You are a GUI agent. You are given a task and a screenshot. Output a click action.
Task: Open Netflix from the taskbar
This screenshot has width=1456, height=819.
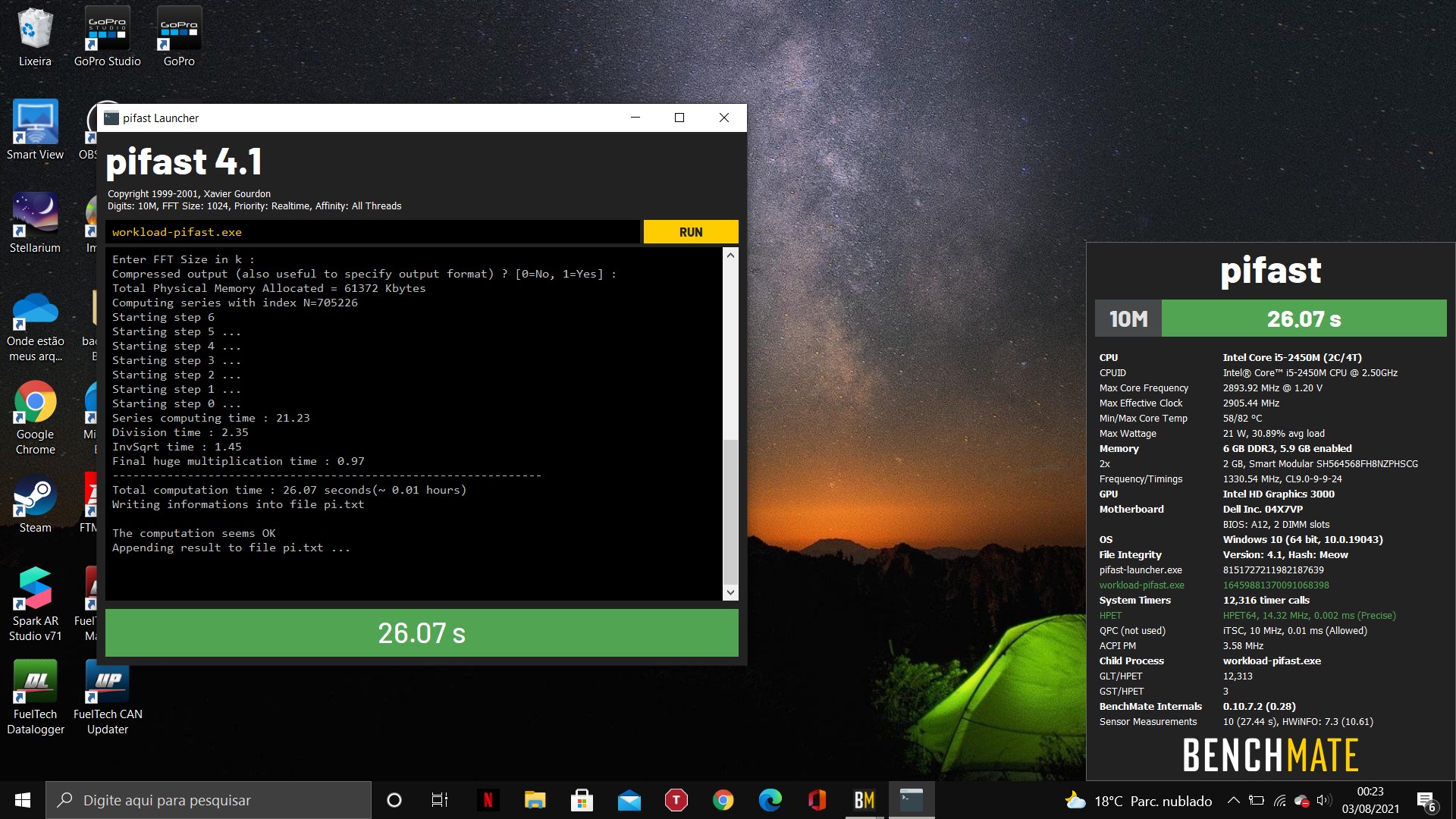[488, 800]
